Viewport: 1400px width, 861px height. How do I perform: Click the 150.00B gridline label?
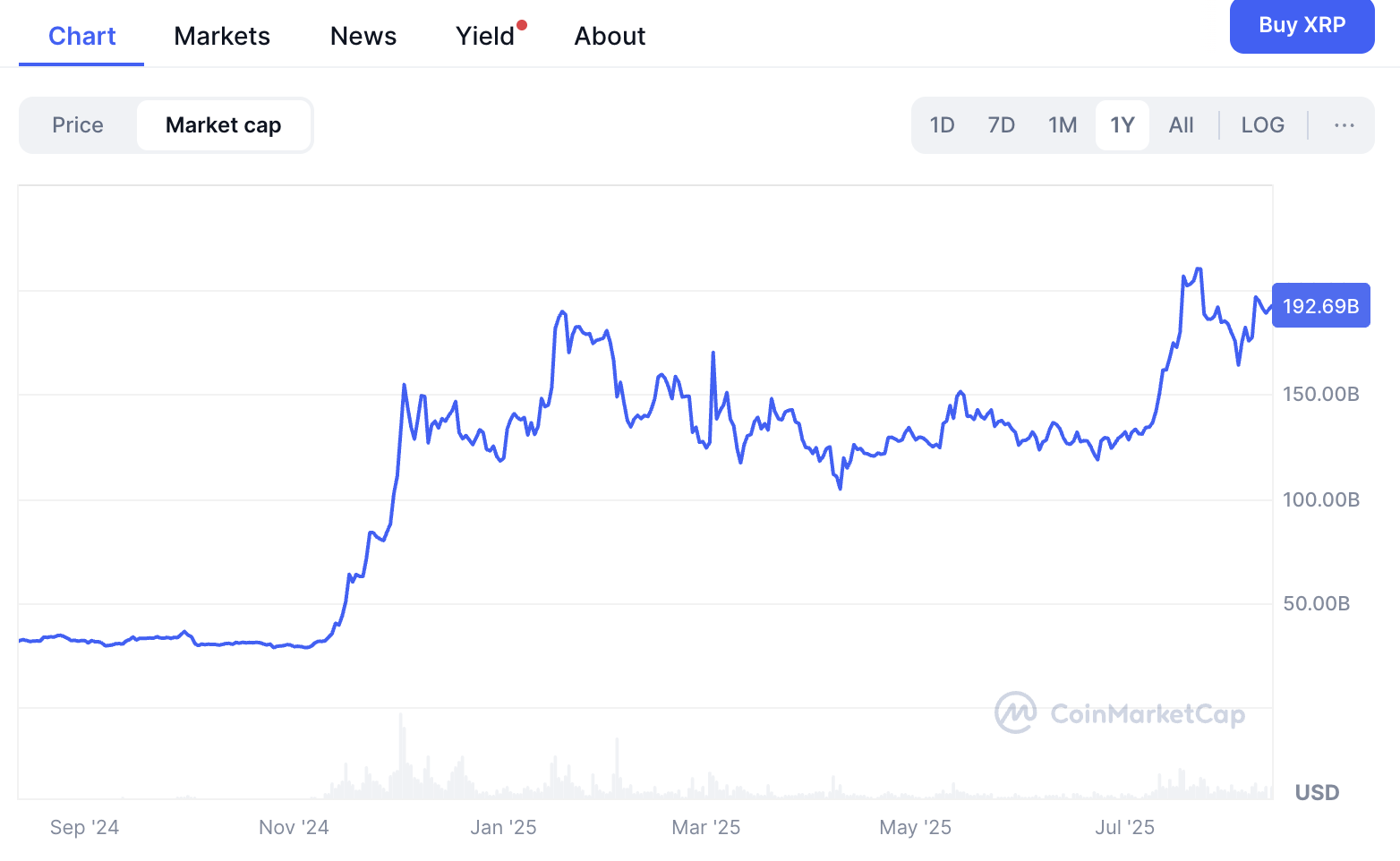pos(1320,394)
